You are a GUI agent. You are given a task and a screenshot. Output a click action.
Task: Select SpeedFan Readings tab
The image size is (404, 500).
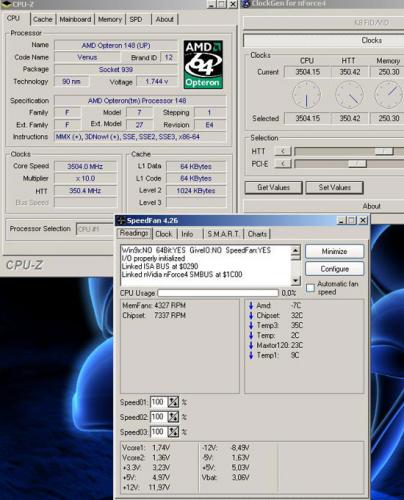pyautogui.click(x=134, y=233)
